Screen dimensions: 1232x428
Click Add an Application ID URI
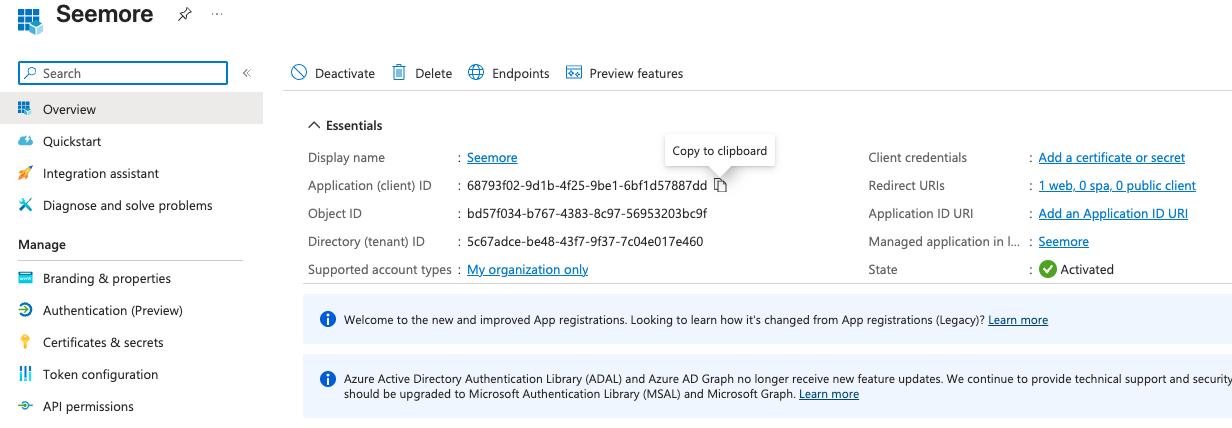pos(1113,213)
